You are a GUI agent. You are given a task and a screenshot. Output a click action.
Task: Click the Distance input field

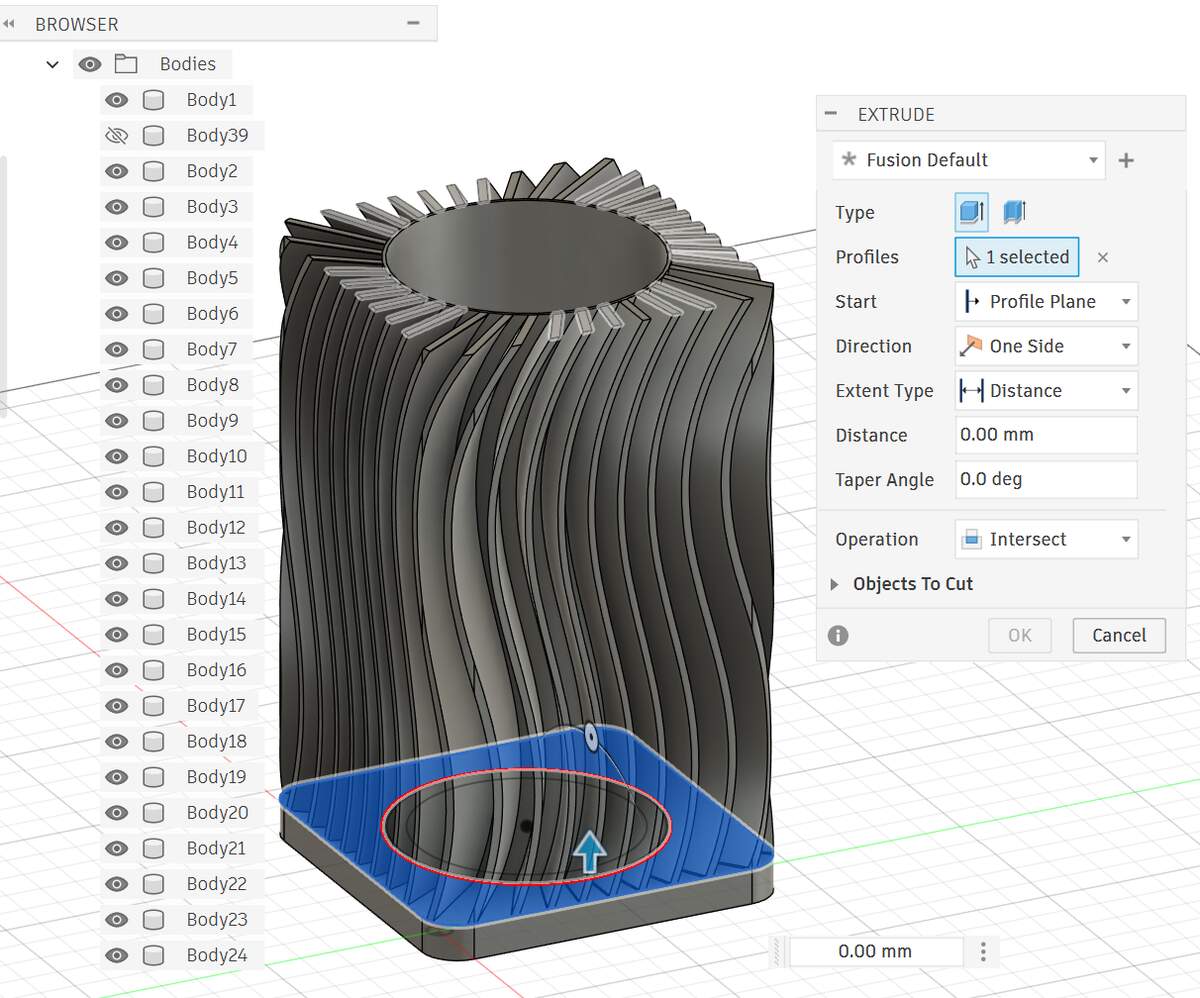[x=1046, y=435]
